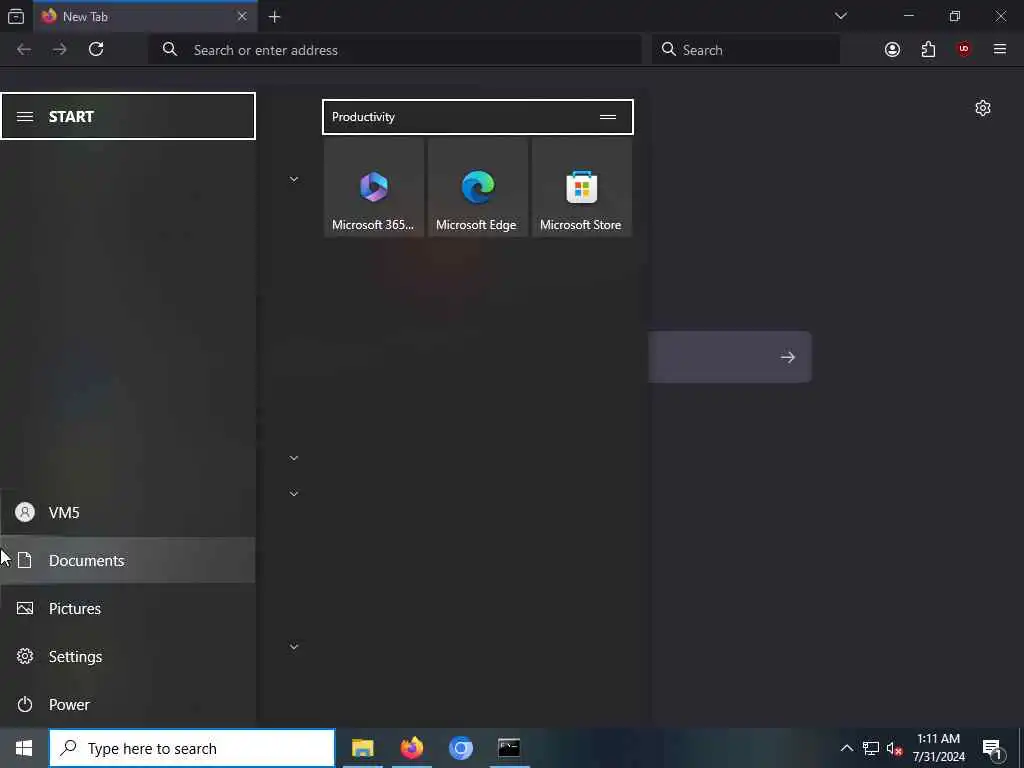The width and height of the screenshot is (1024, 768).
Task: Open the Firefox account icon
Action: 892,50
